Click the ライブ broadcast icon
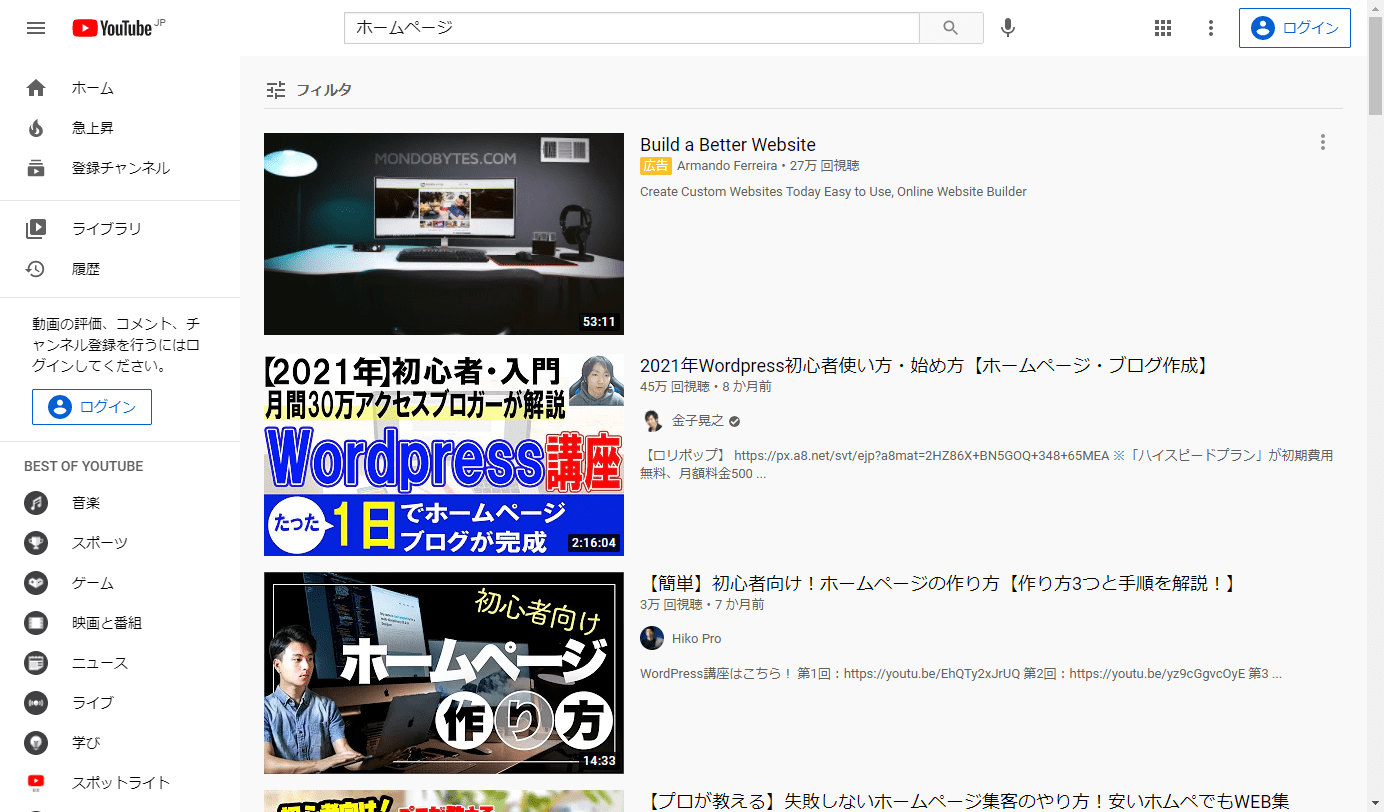This screenshot has height=812, width=1384. 36,703
